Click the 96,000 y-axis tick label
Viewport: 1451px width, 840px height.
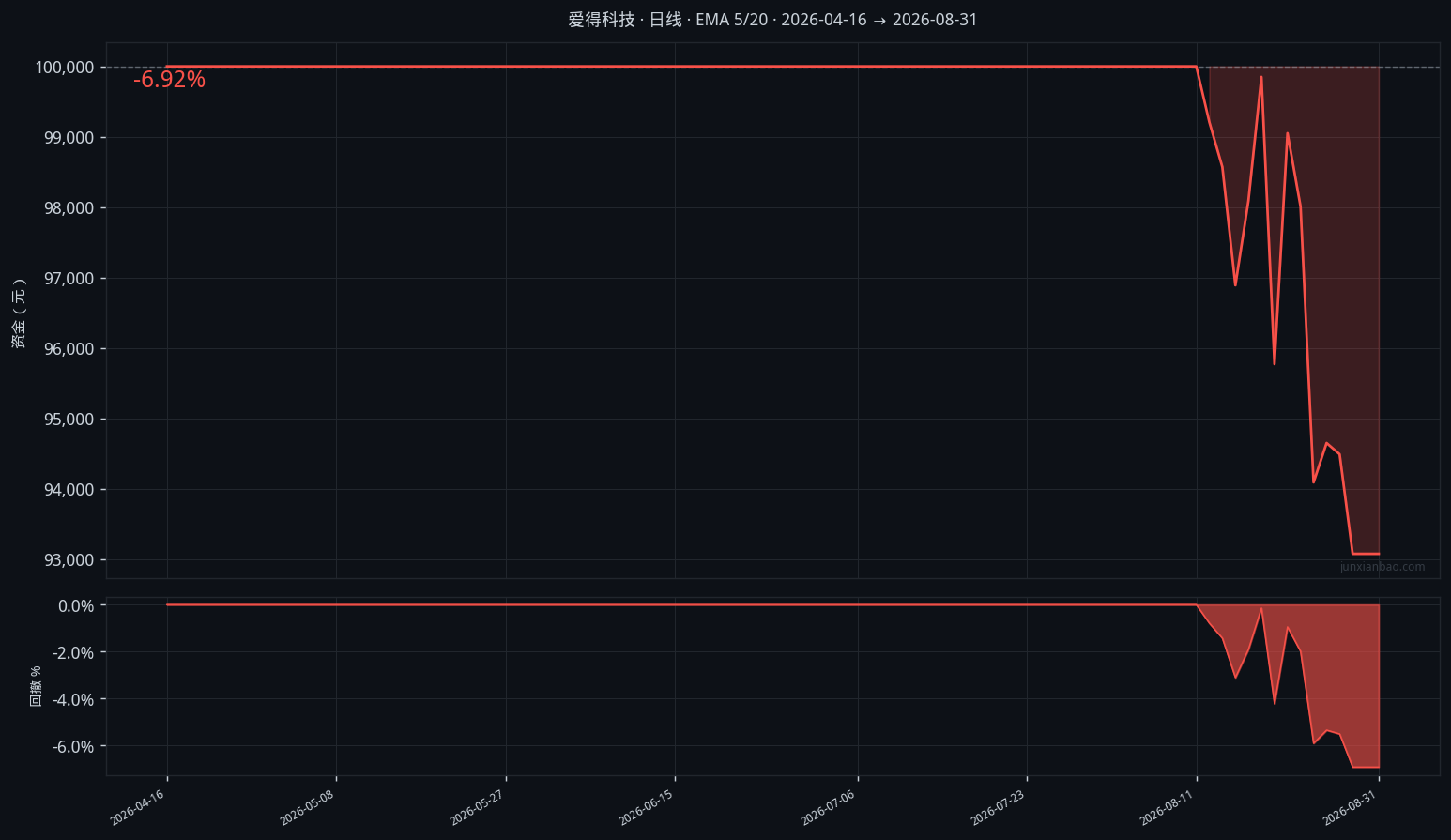[69, 349]
